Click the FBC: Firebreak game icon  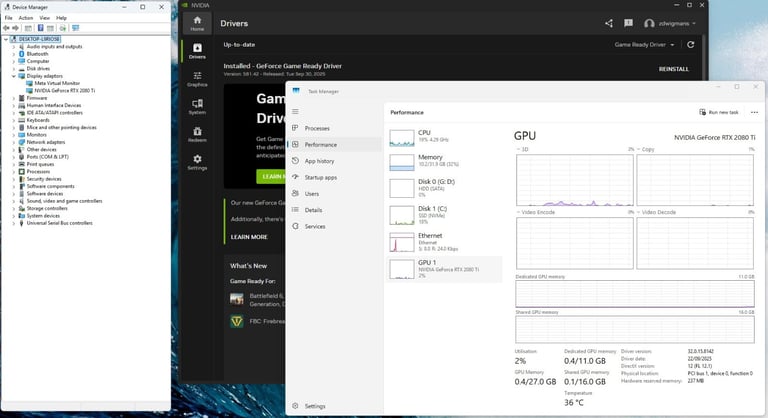pos(237,321)
